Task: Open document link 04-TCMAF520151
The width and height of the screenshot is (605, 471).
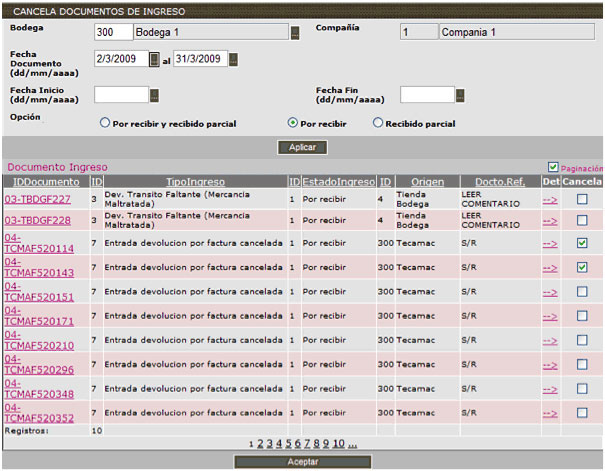Action: 39,292
